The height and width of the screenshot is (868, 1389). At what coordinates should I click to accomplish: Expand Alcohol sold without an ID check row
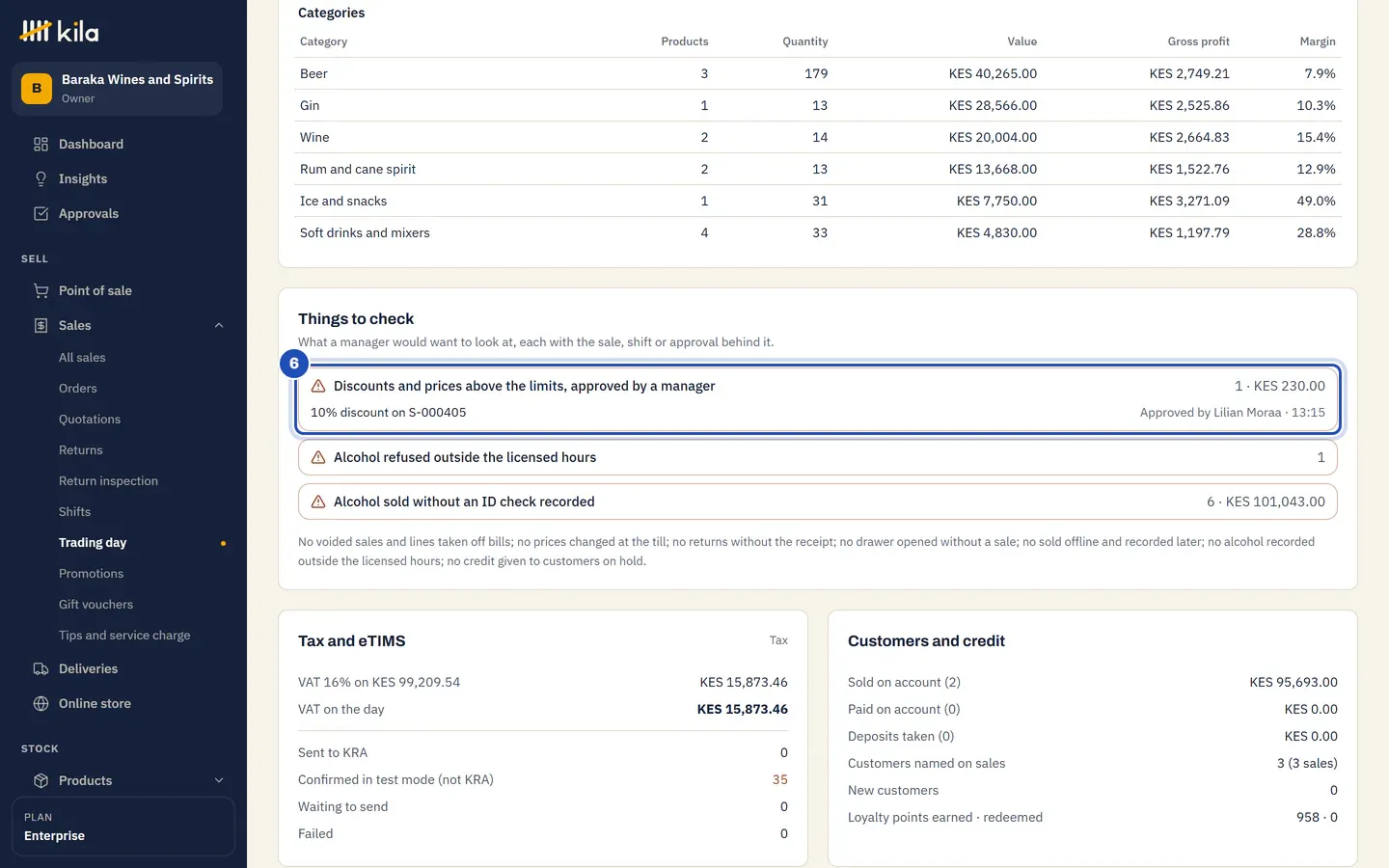point(818,502)
